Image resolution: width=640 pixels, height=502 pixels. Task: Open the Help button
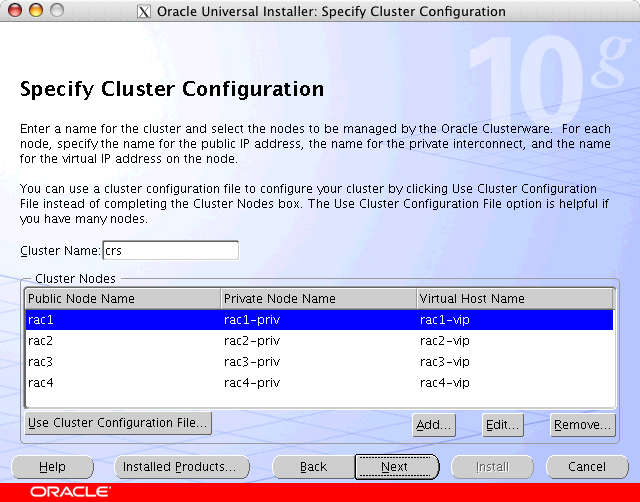point(52,467)
